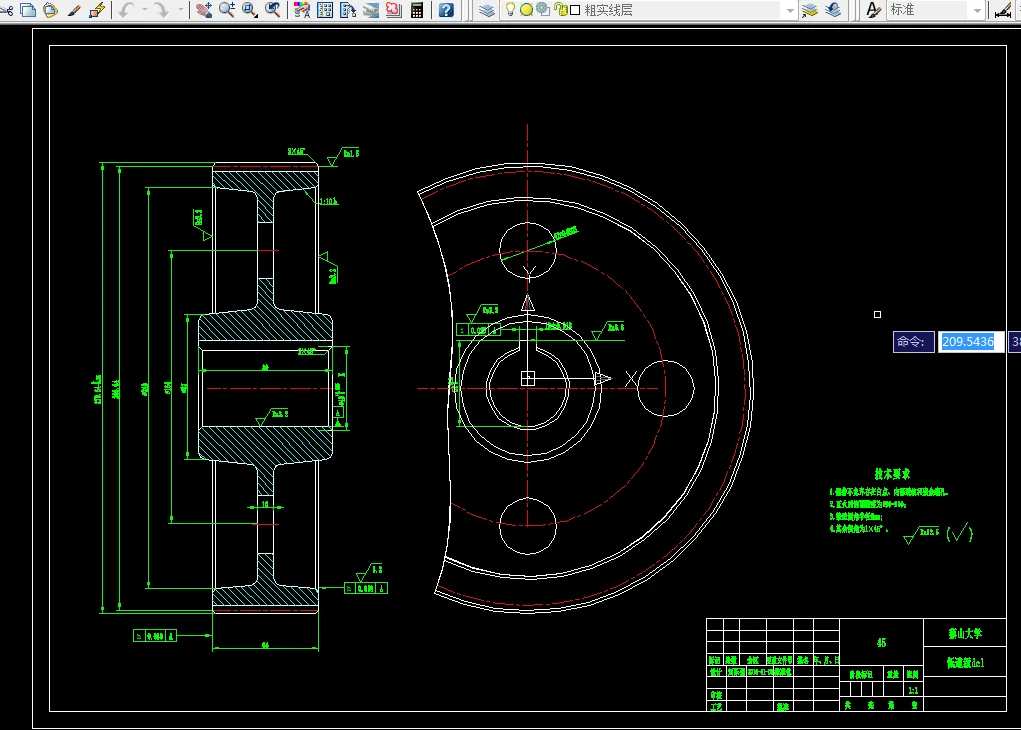Click the Paste clipboard icon
The image size is (1021, 730).
point(50,10)
